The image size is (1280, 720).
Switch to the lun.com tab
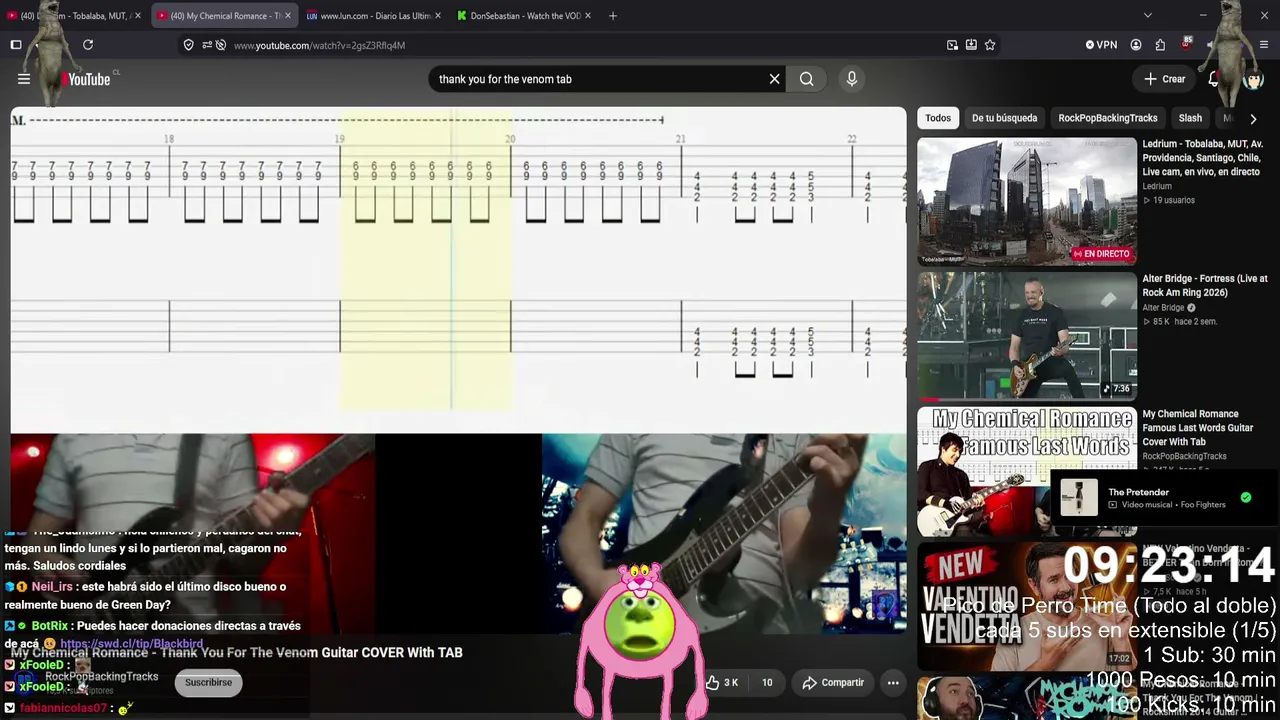tap(374, 16)
